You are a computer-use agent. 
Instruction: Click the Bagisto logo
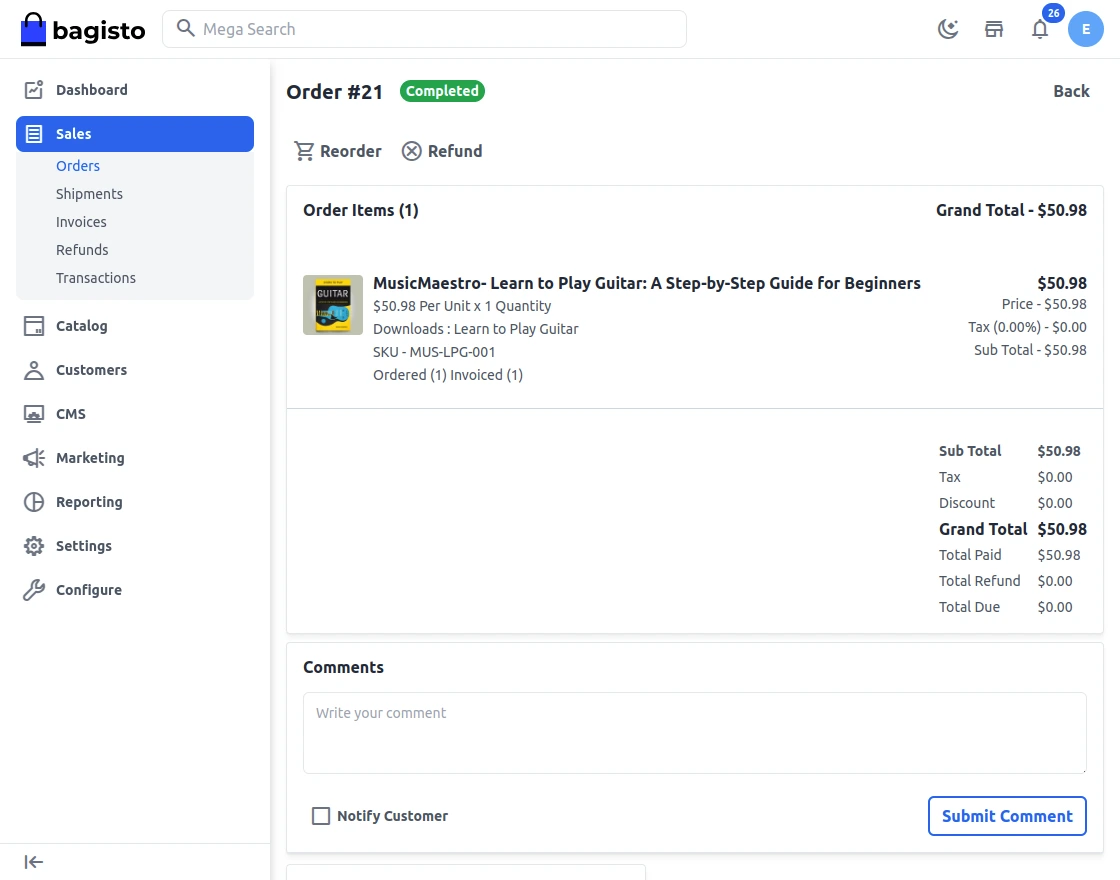coord(83,30)
